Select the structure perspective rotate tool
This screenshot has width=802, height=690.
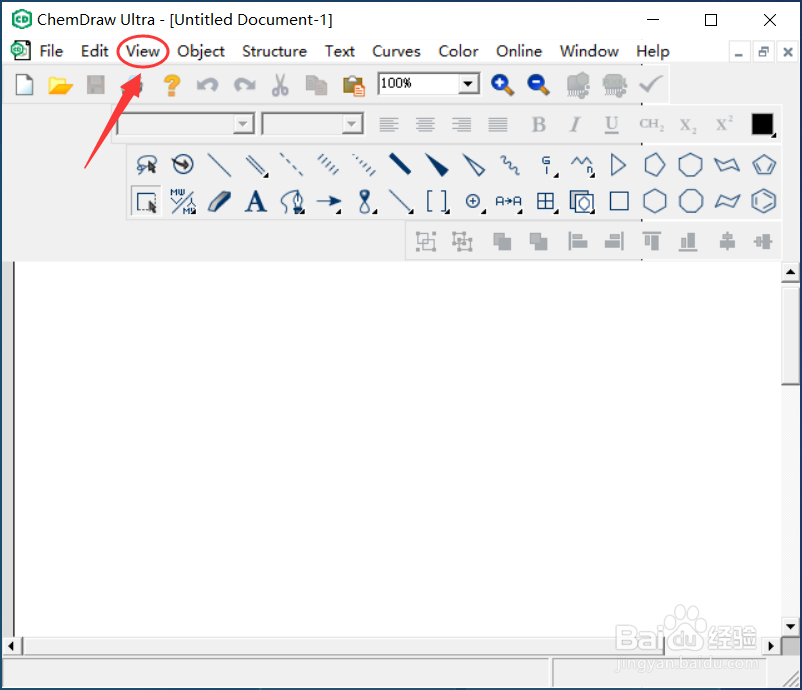point(183,165)
